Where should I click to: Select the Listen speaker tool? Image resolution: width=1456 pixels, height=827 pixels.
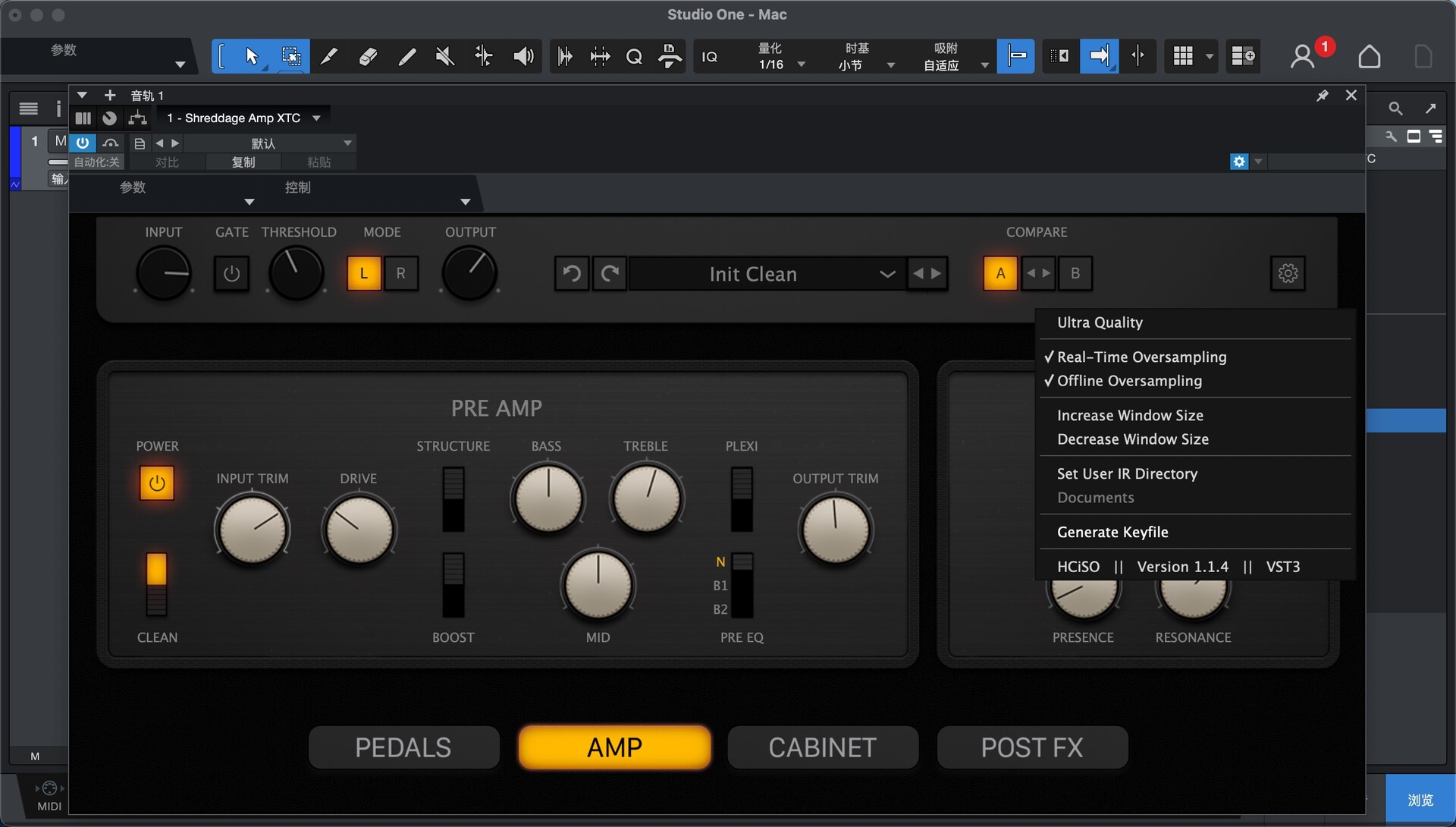(x=523, y=56)
